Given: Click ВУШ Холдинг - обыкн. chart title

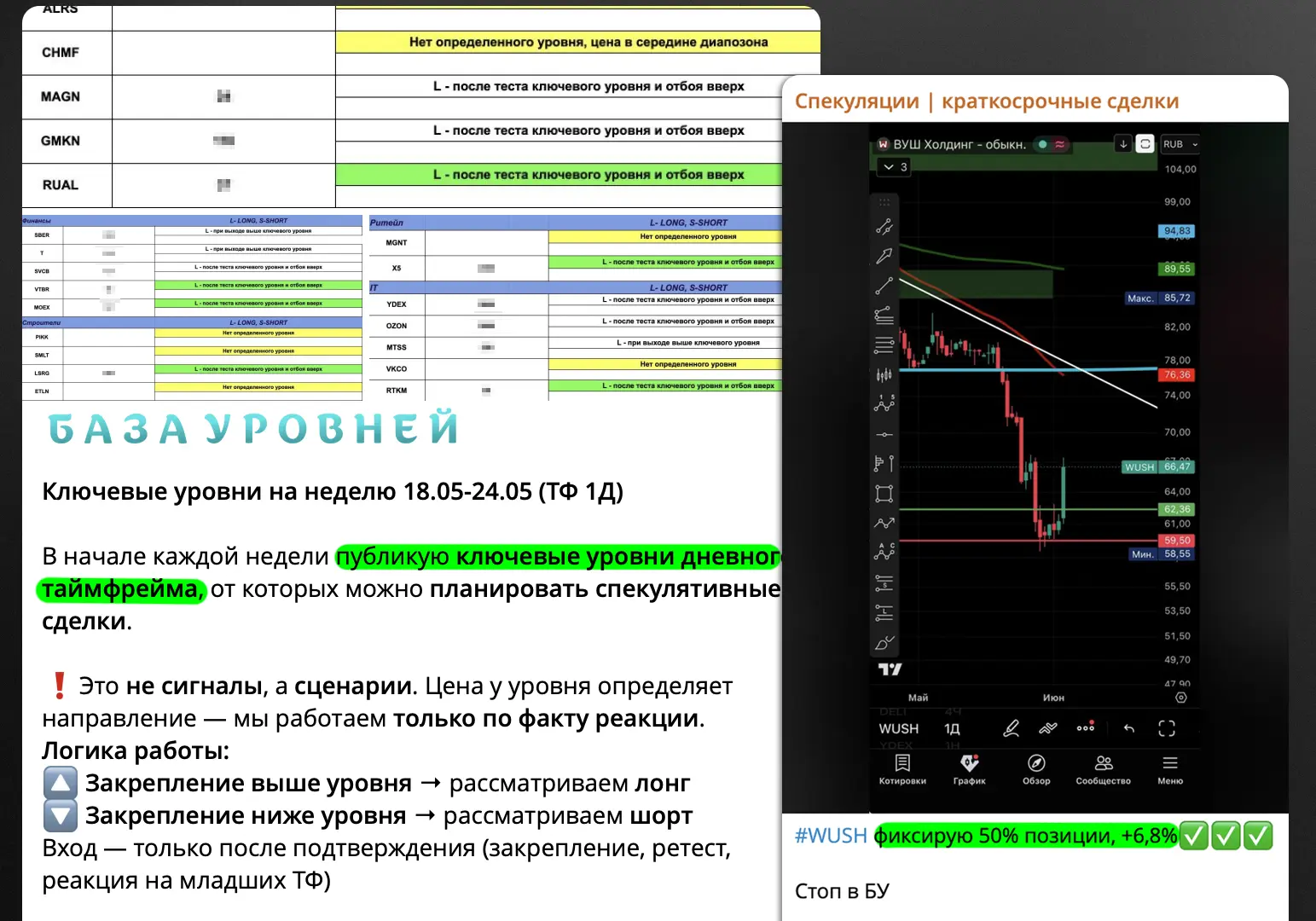Looking at the screenshot, I should point(959,144).
